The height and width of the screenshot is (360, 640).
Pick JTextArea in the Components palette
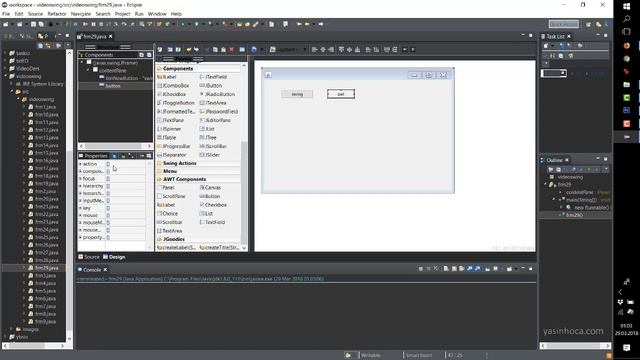click(x=213, y=103)
